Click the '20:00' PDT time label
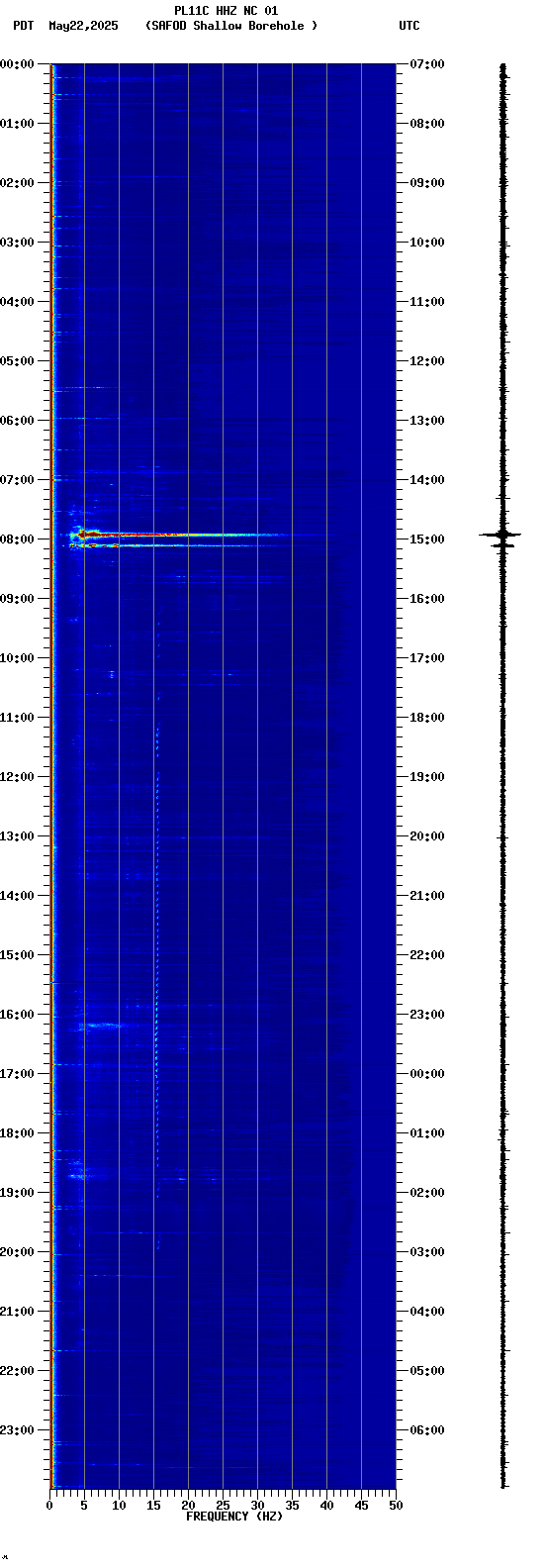Viewport: 546px width, 1568px height. pyautogui.click(x=17, y=1252)
